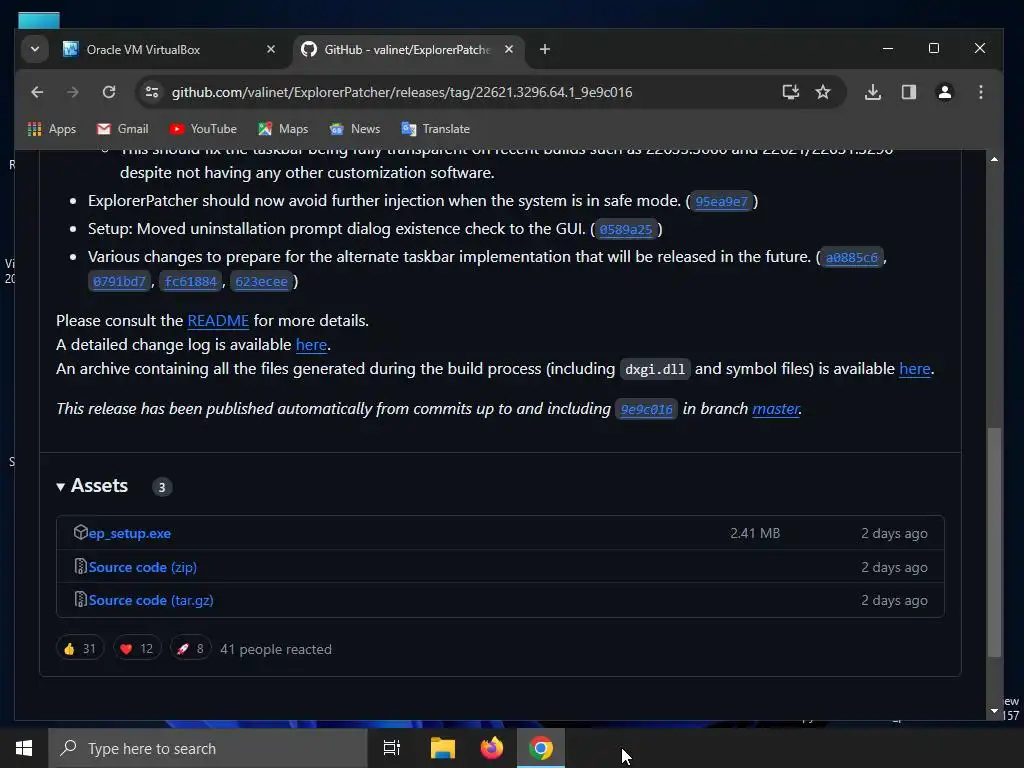Open commit 95ea9e7 link
The image size is (1024, 768).
coord(722,201)
